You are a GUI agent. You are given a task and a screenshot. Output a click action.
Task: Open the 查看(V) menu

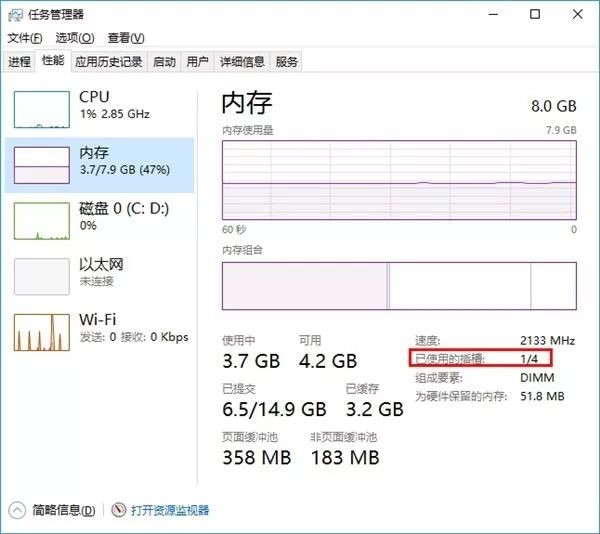(x=126, y=38)
